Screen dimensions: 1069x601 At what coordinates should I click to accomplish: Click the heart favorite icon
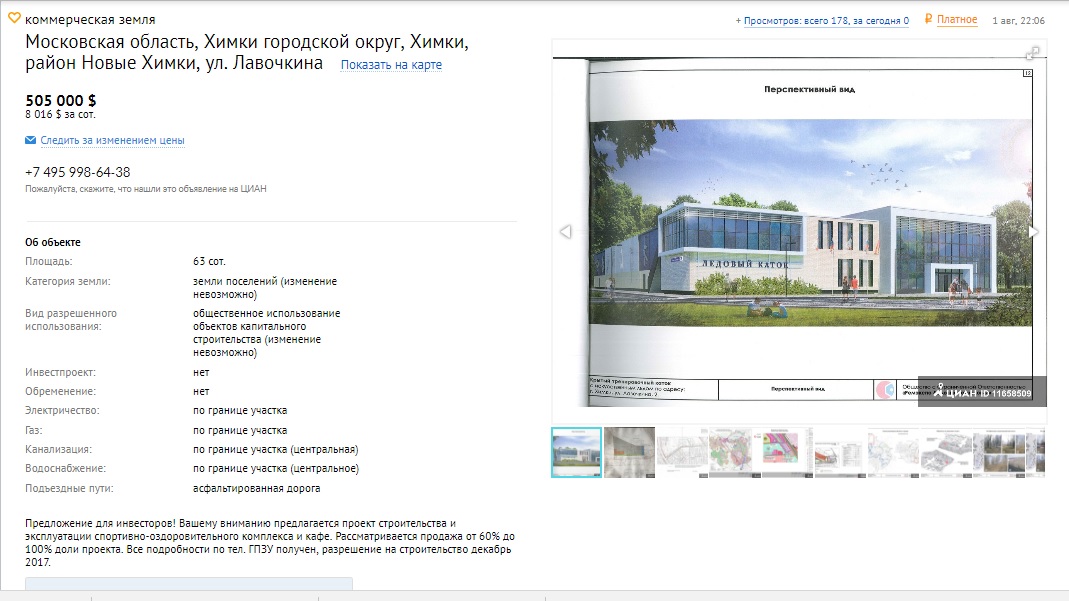[14, 18]
